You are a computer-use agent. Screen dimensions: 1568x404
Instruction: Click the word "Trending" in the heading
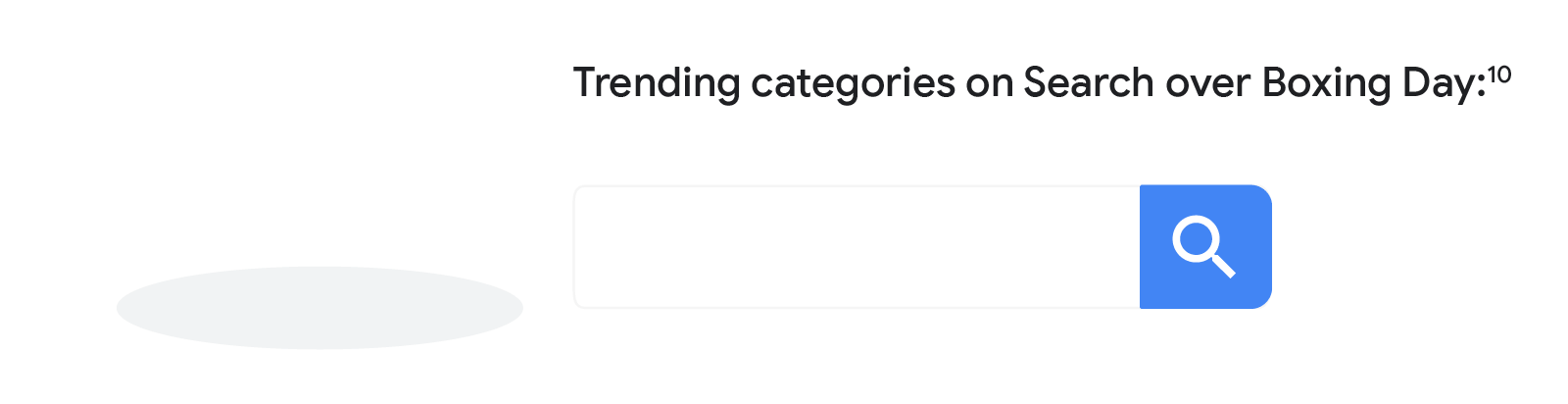pyautogui.click(x=657, y=83)
